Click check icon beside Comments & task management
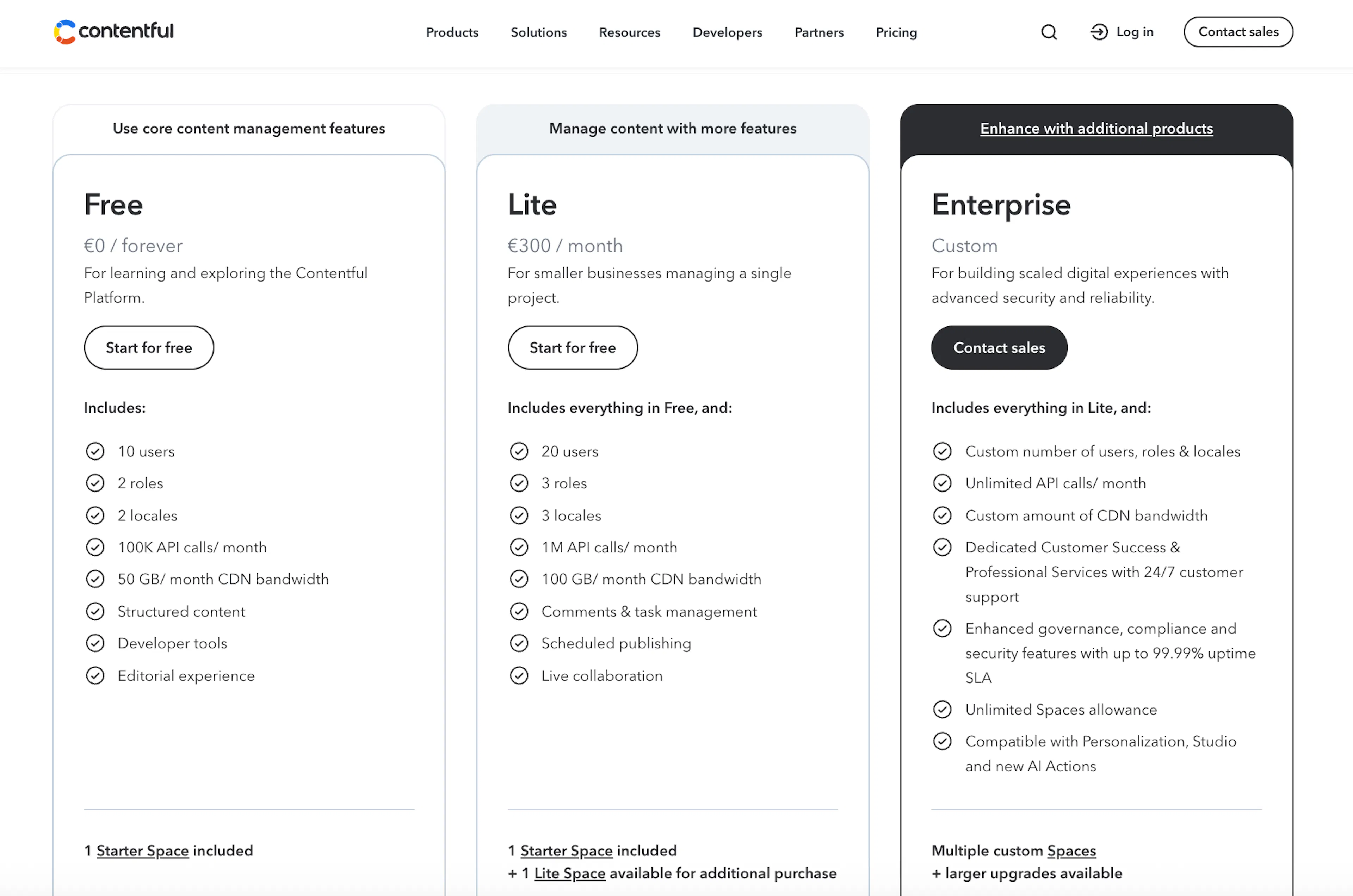The width and height of the screenshot is (1353, 896). click(x=519, y=611)
